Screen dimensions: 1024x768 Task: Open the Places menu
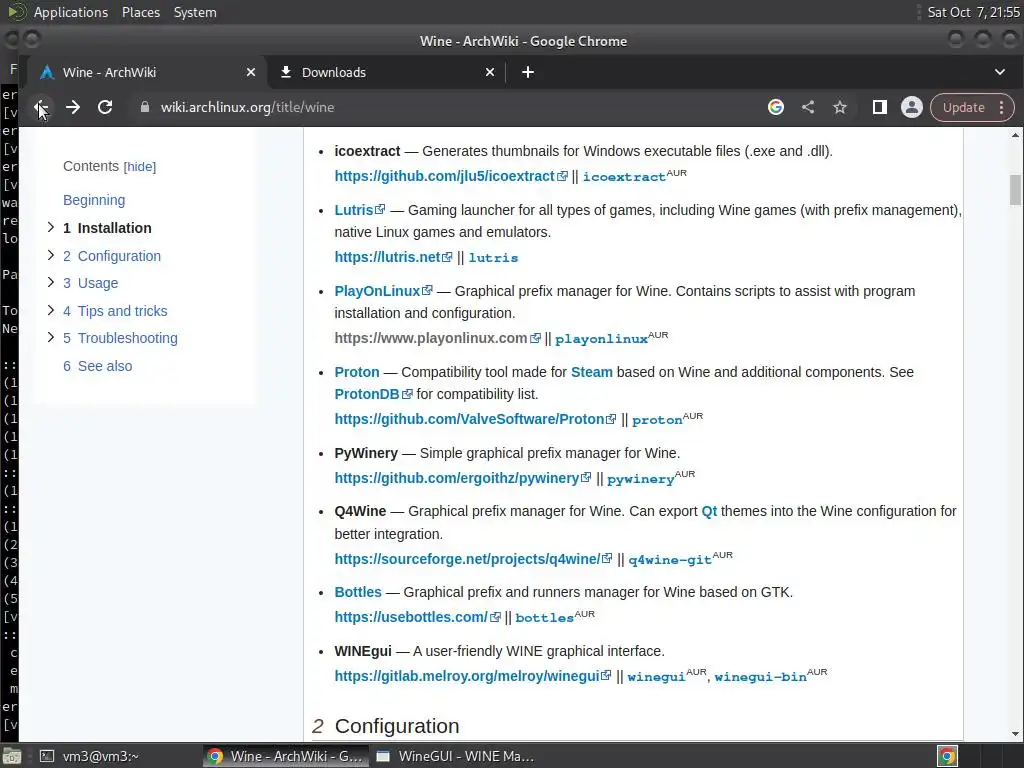pyautogui.click(x=140, y=12)
